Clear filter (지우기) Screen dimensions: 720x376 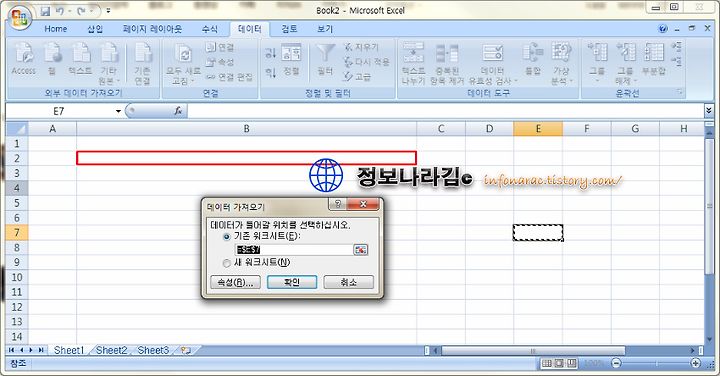click(x=361, y=47)
